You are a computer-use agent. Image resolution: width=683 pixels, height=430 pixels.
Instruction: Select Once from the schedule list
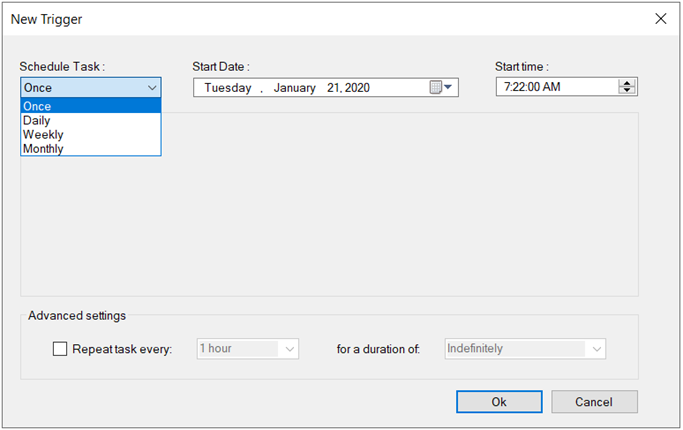pyautogui.click(x=91, y=106)
